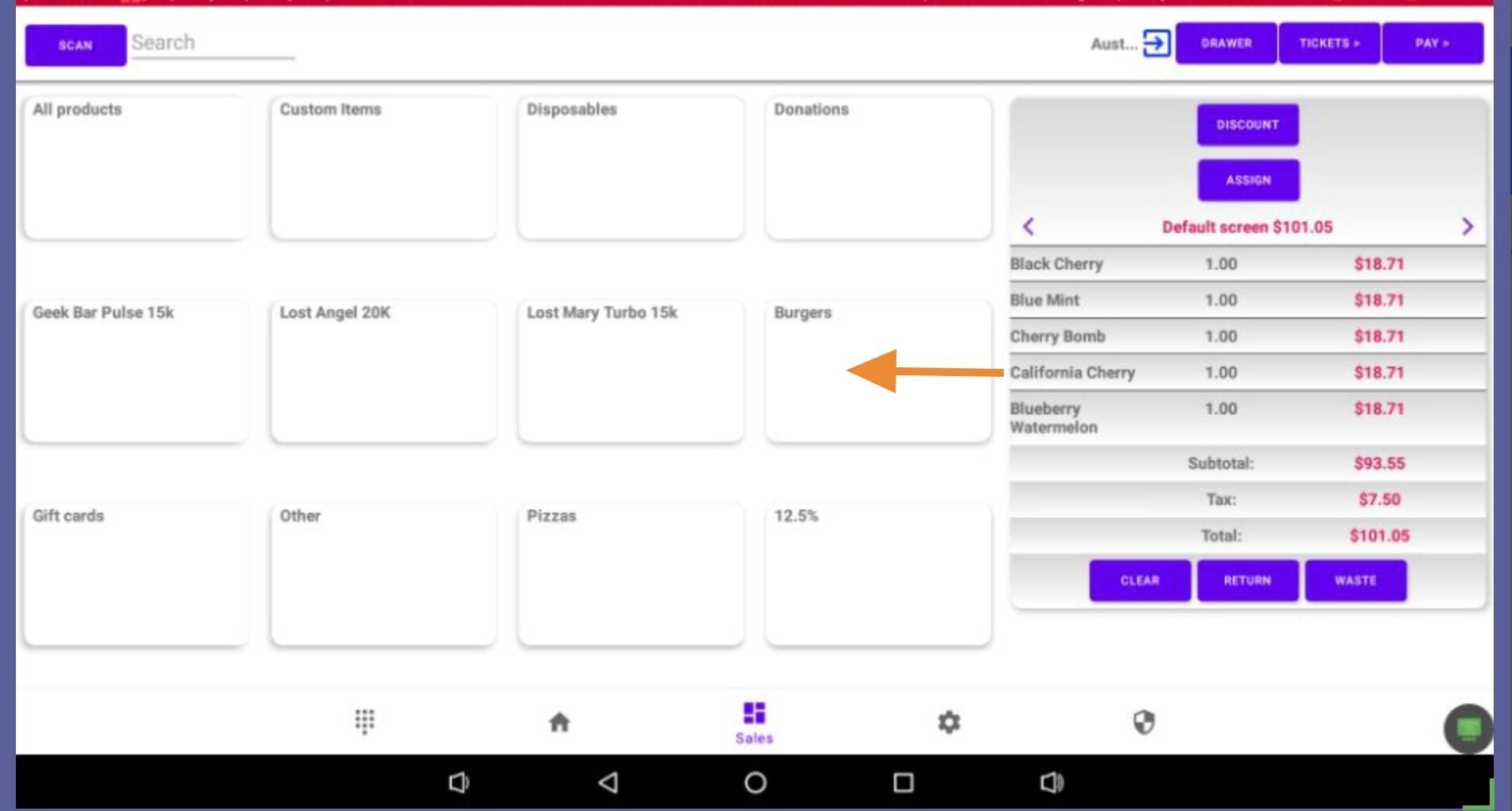This screenshot has height=811, width=1512.
Task: Click the Search input field
Action: pyautogui.click(x=213, y=43)
